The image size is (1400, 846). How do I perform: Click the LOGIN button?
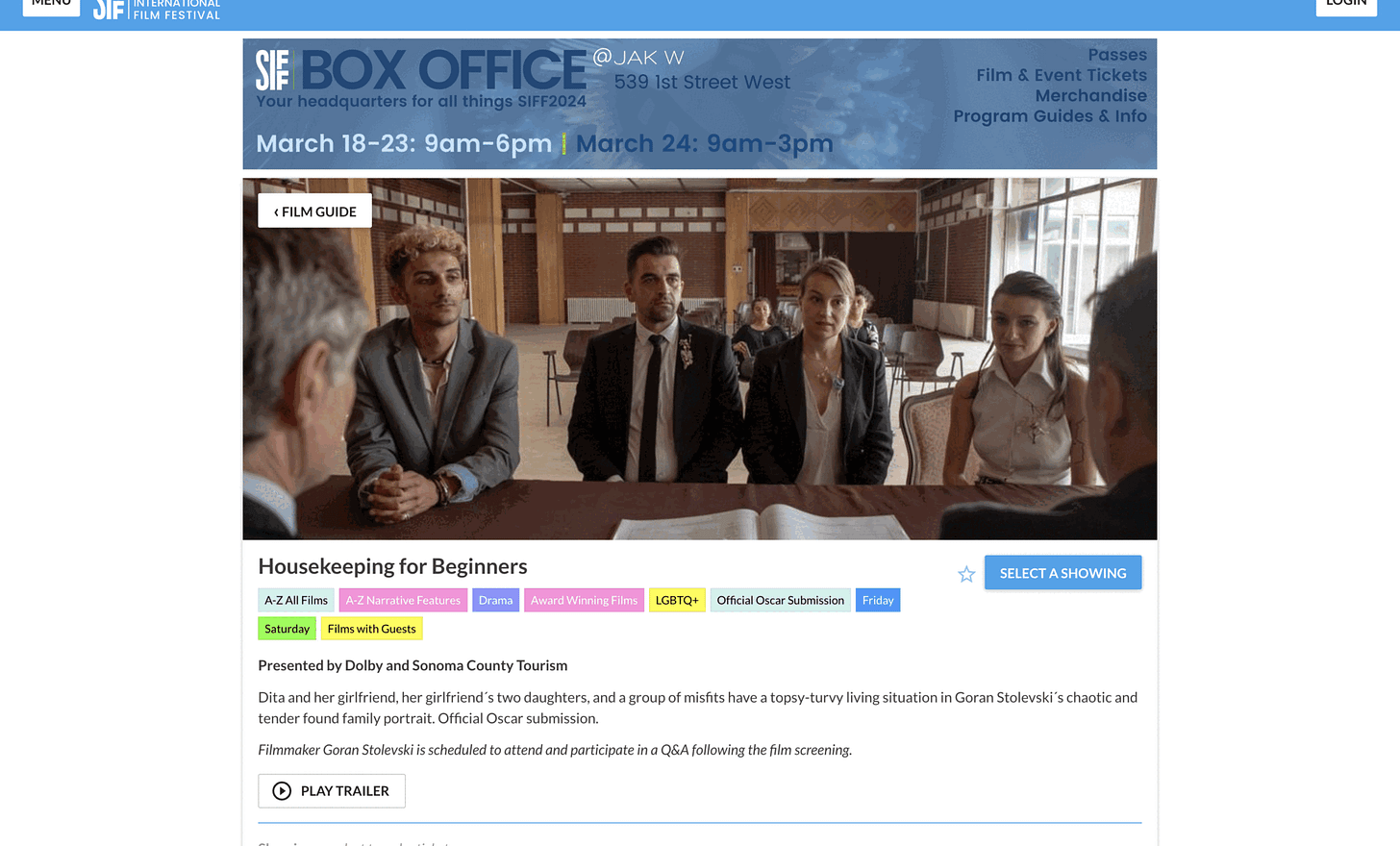(1346, 6)
